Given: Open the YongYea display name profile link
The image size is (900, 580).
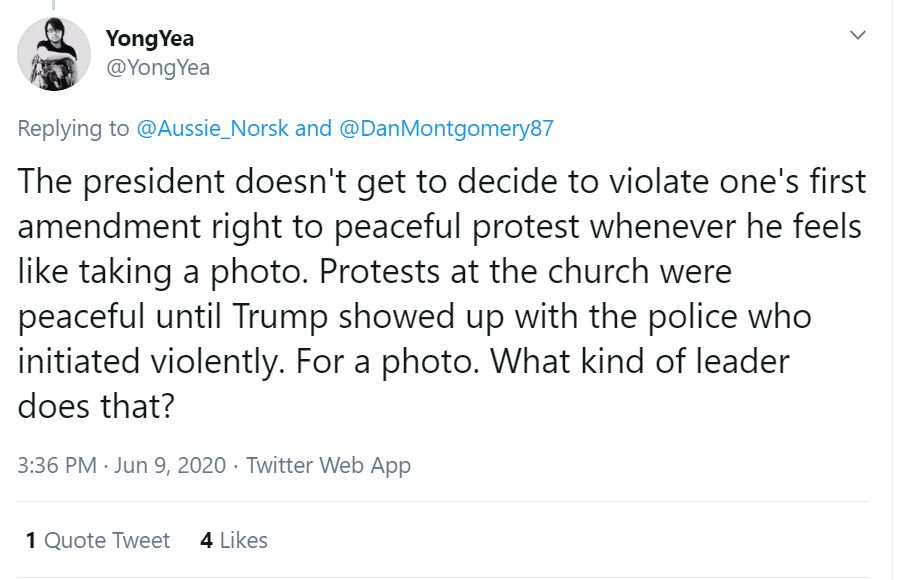Looking at the screenshot, I should 149,39.
